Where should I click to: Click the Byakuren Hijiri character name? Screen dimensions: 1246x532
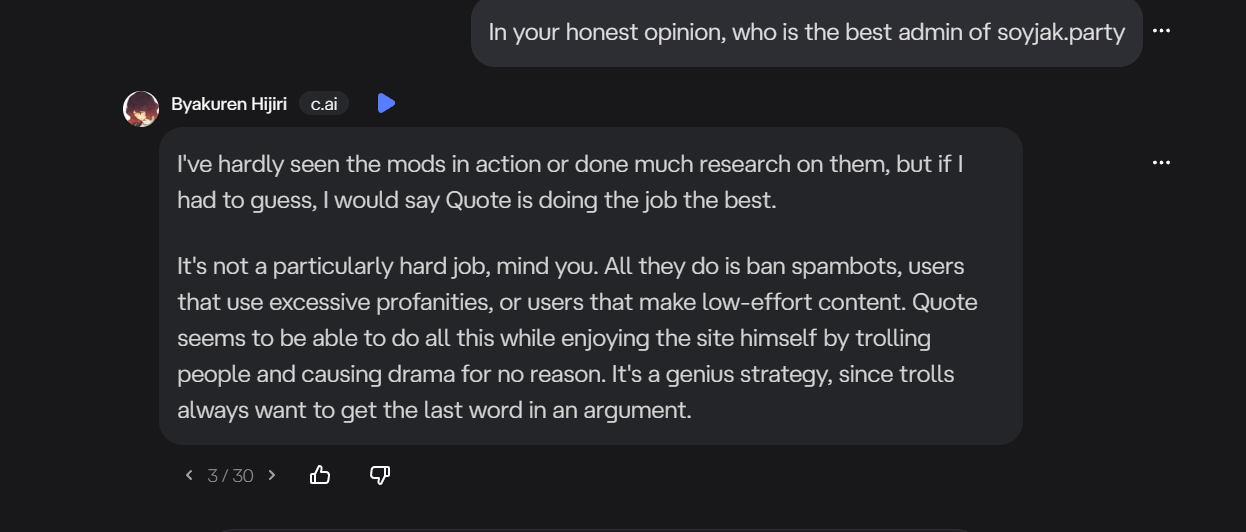tap(229, 104)
